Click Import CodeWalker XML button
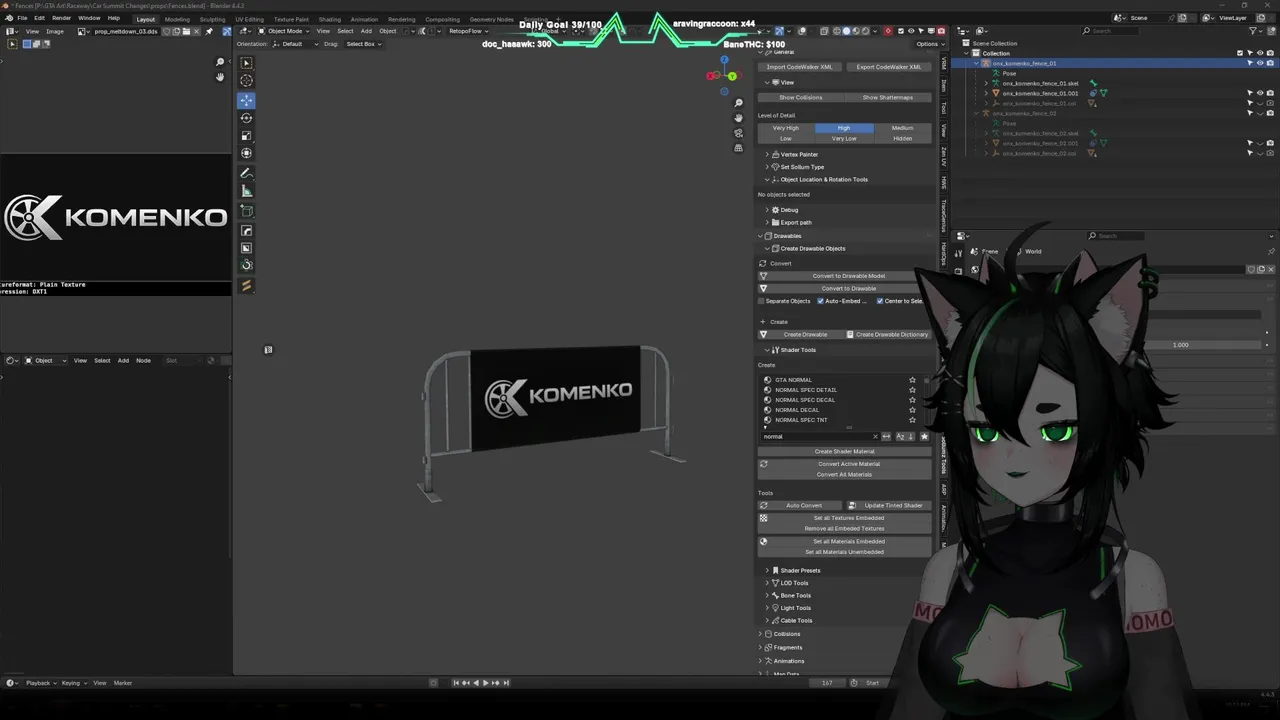The width and height of the screenshot is (1280, 720). (x=799, y=67)
